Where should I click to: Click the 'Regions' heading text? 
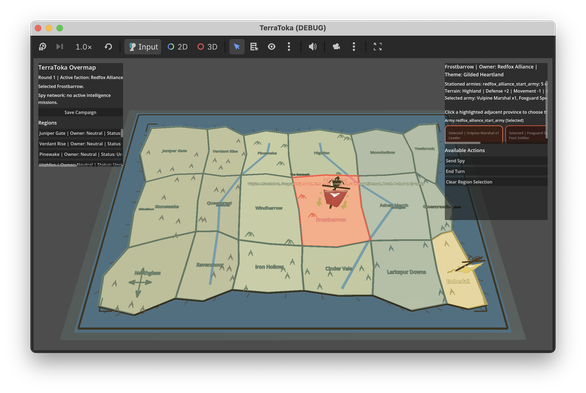coord(47,123)
